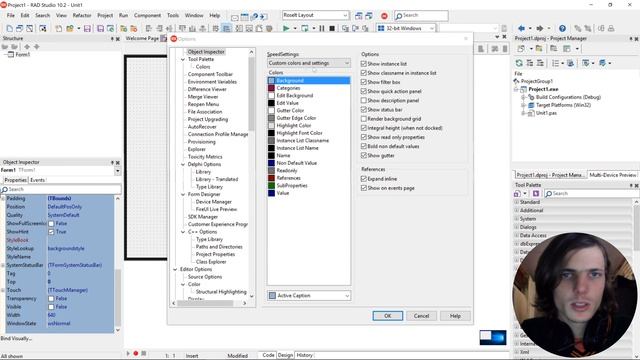Click the Forward navigation arrow
This screenshot has height=360, width=640.
[x=540, y=28]
